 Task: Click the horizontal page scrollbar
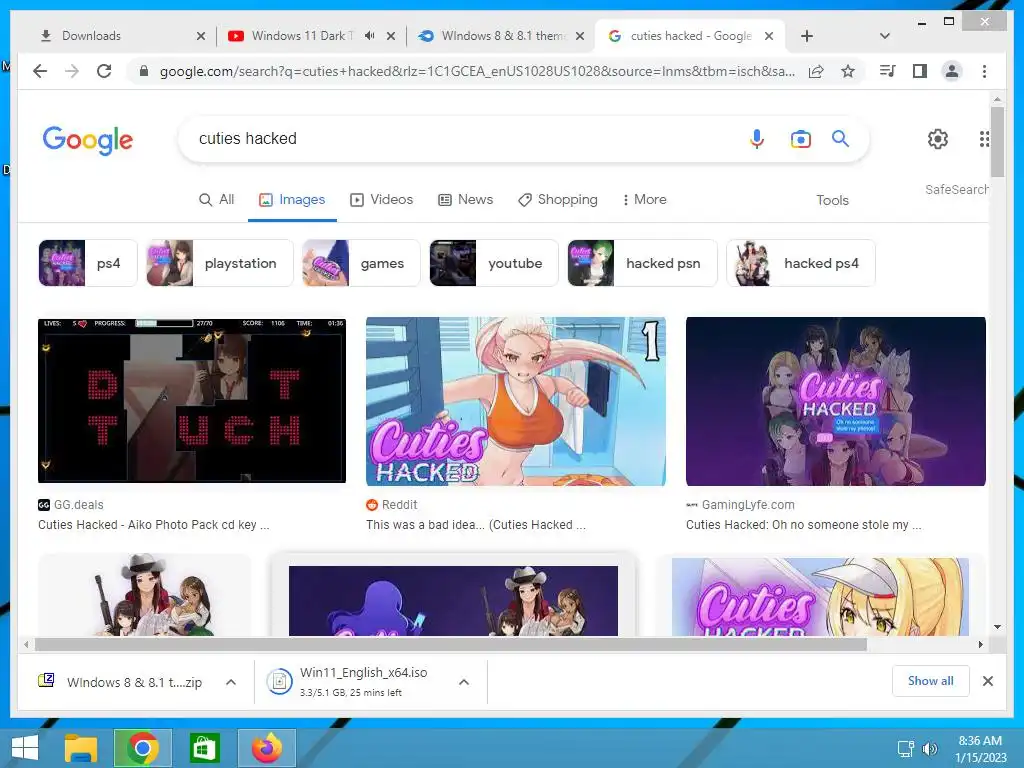[451, 645]
